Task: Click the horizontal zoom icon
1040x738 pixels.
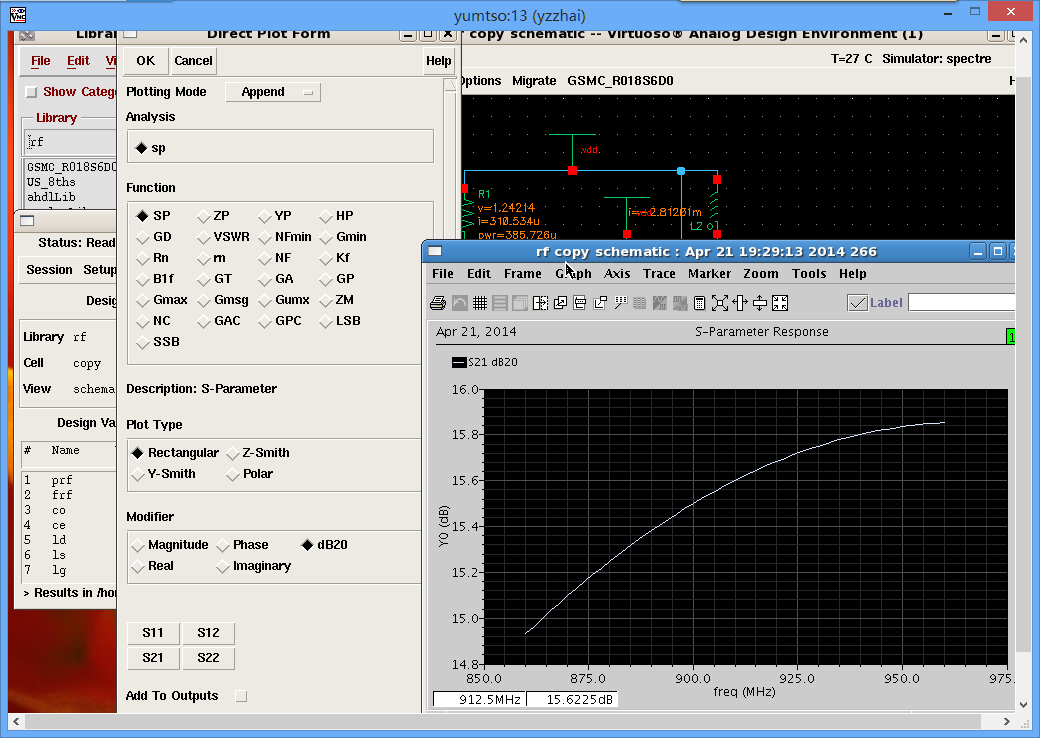Action: tap(740, 303)
